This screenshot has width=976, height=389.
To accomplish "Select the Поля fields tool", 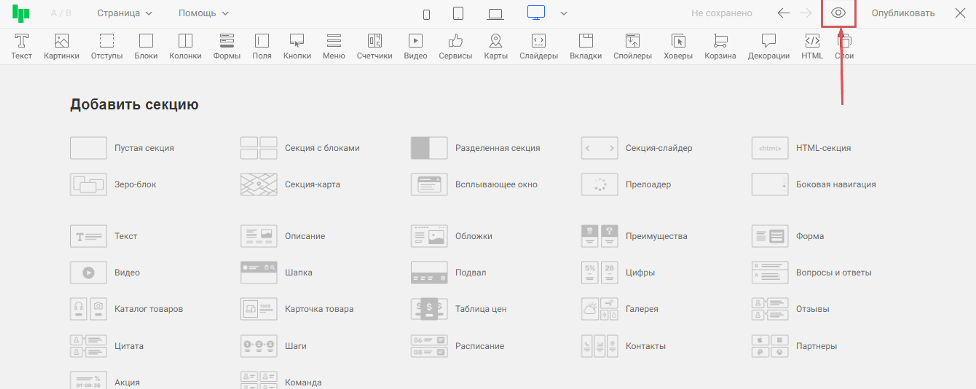I will pyautogui.click(x=262, y=47).
